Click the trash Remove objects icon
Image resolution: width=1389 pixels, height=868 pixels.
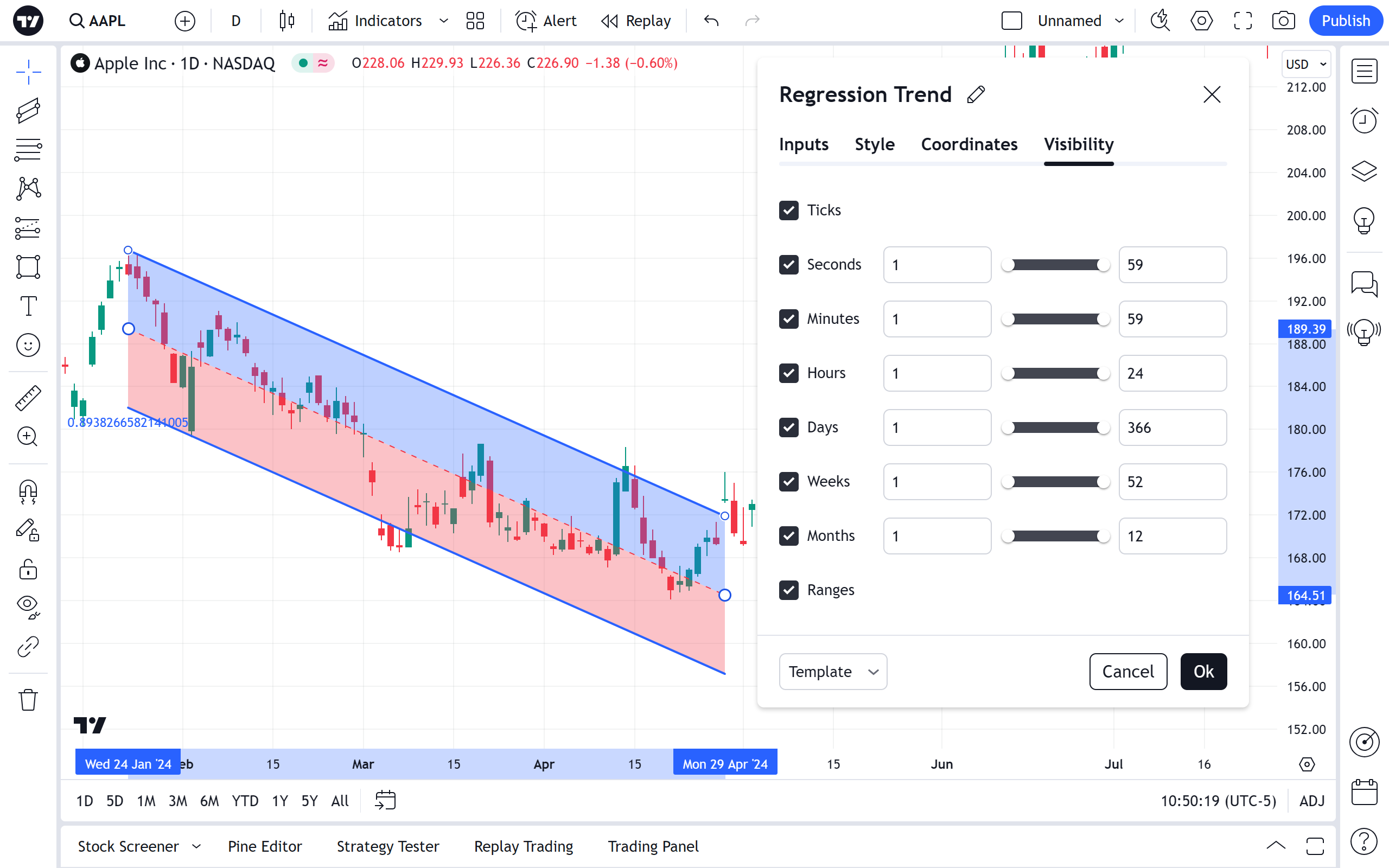click(28, 700)
